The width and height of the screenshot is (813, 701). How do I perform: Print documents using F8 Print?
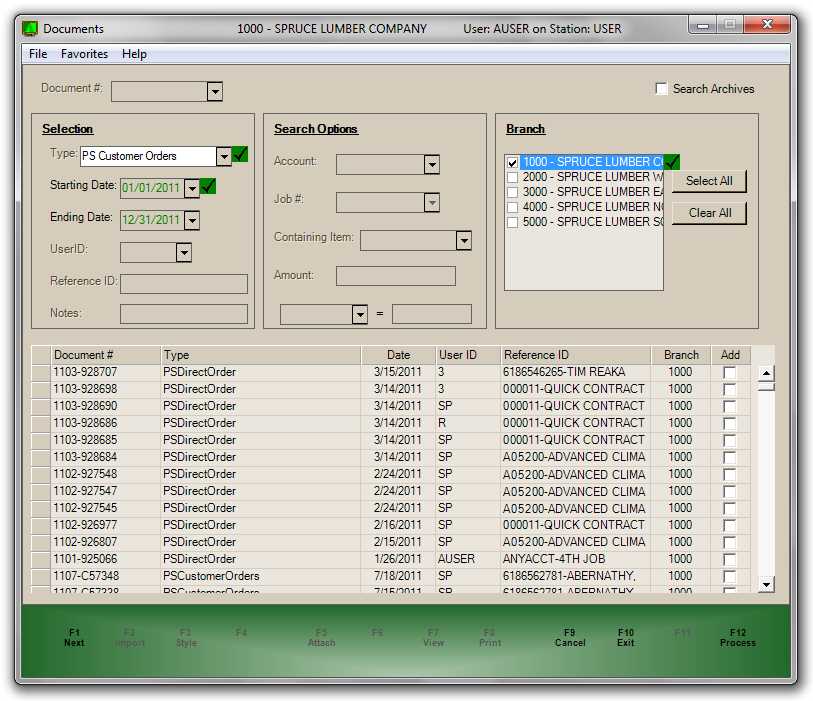pos(489,638)
